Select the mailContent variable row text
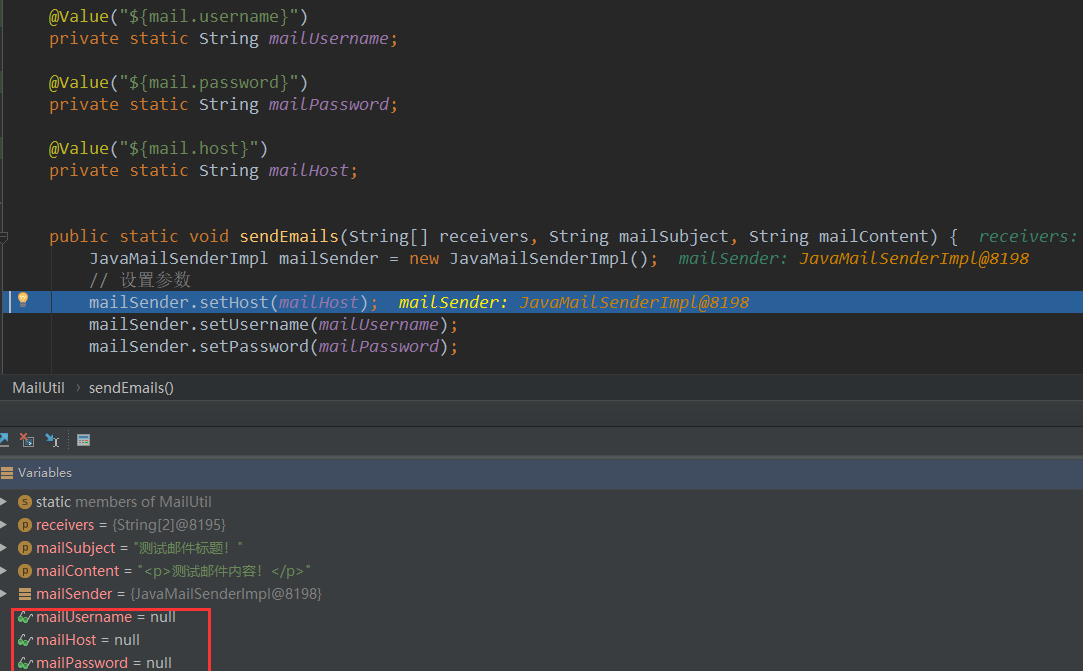Image resolution: width=1083 pixels, height=671 pixels. coord(173,571)
